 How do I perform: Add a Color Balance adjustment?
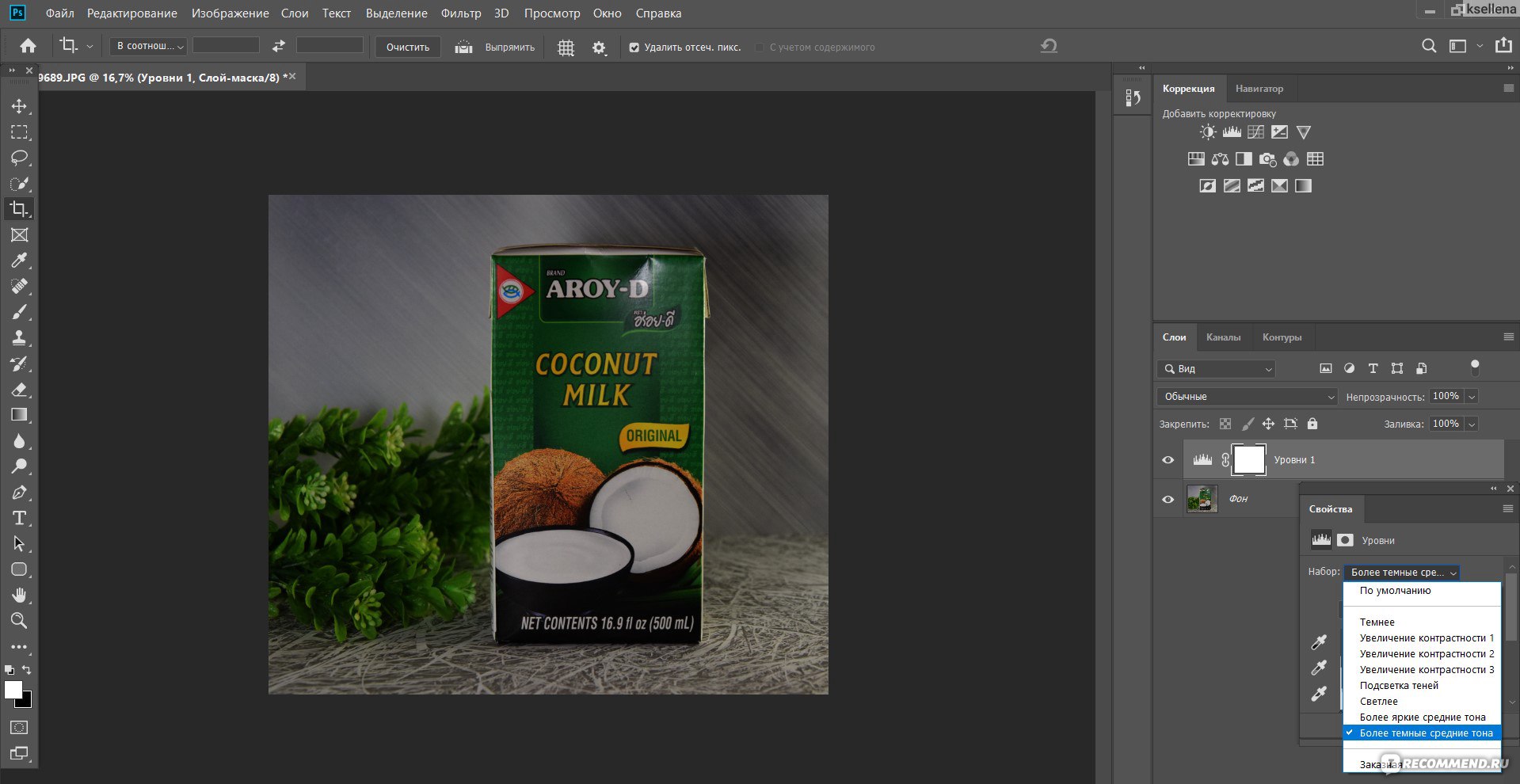[x=1220, y=159]
